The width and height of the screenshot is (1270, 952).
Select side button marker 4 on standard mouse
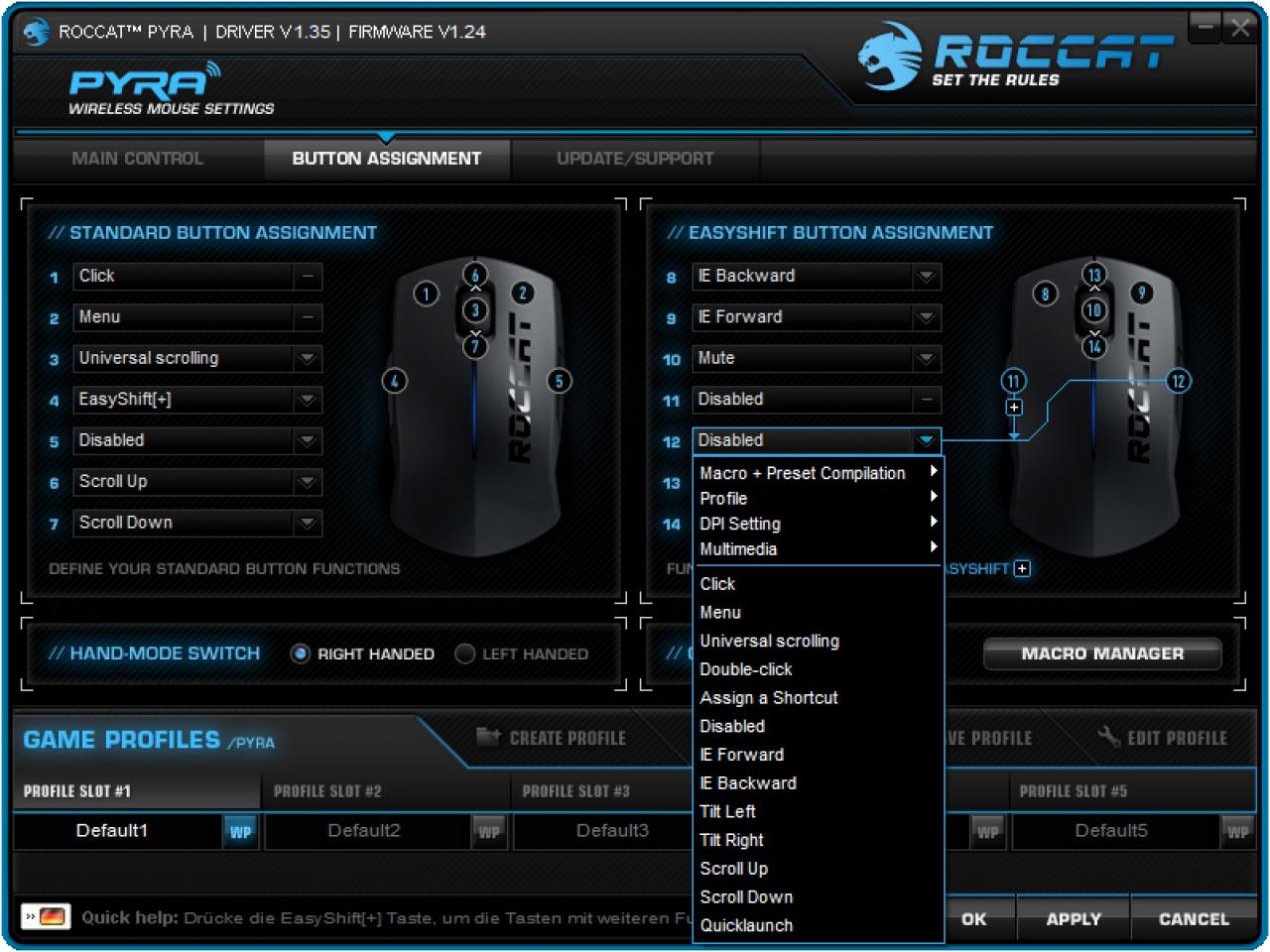pyautogui.click(x=395, y=381)
